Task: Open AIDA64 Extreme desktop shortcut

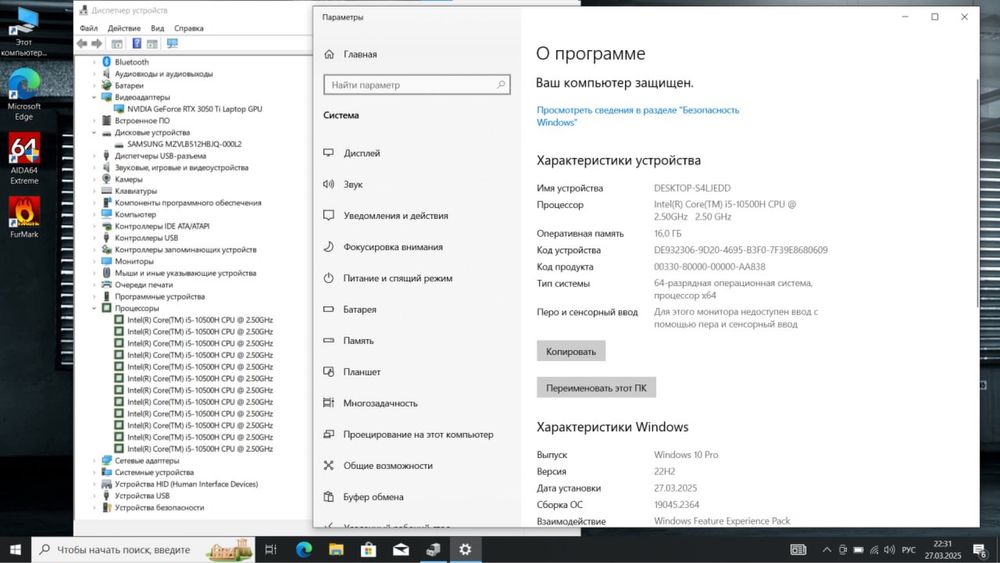Action: click(24, 157)
